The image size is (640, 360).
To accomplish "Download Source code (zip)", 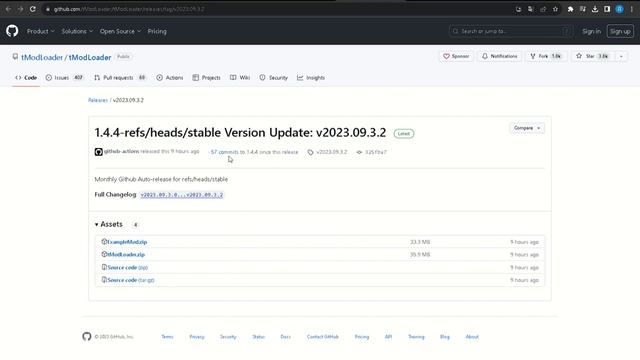I will pyautogui.click(x=127, y=267).
